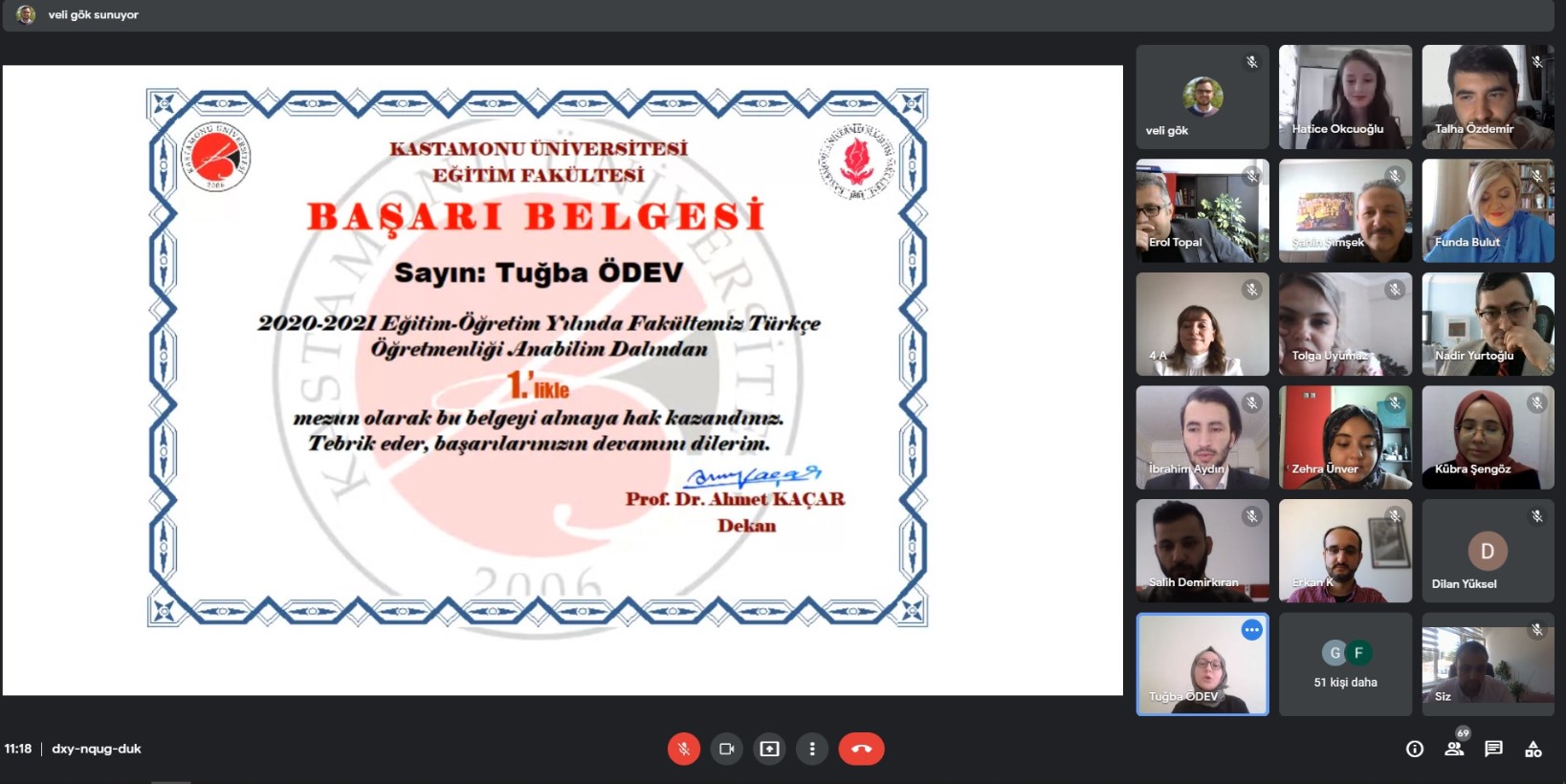The width and height of the screenshot is (1566, 784).
Task: Click the muted mic icon on Dilan Yüksel tile
Action: click(1536, 516)
